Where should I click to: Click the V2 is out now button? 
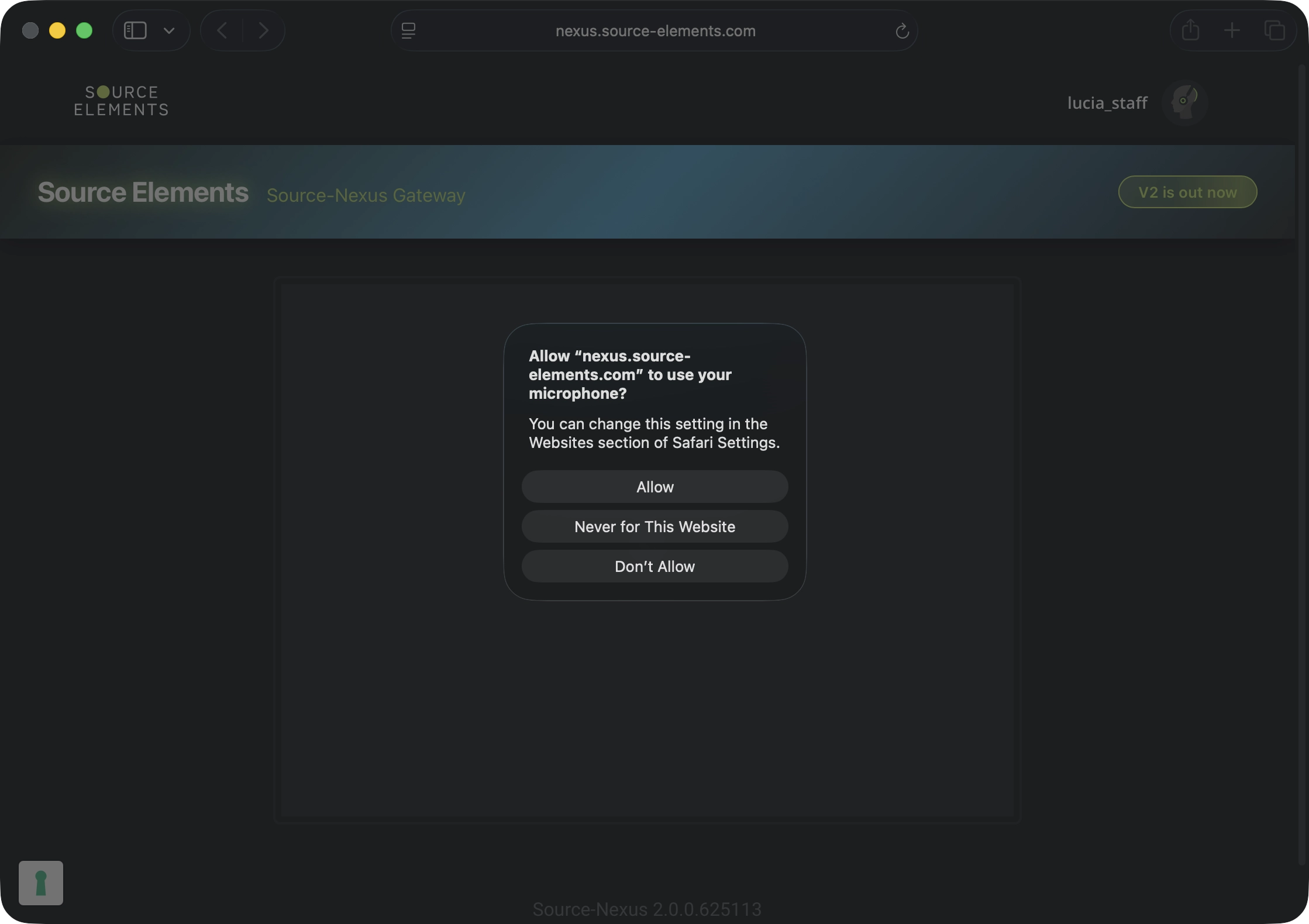pos(1187,192)
